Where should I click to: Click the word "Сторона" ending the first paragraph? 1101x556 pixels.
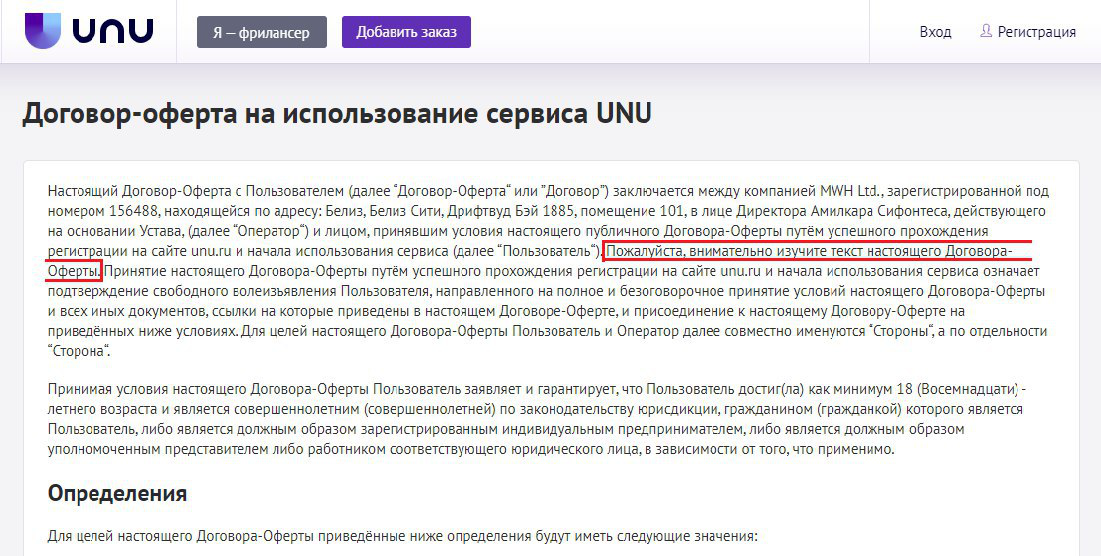[78, 351]
